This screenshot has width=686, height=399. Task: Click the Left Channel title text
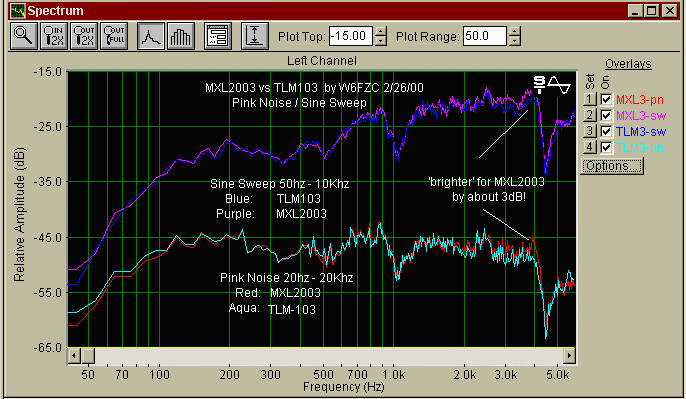coord(322,61)
